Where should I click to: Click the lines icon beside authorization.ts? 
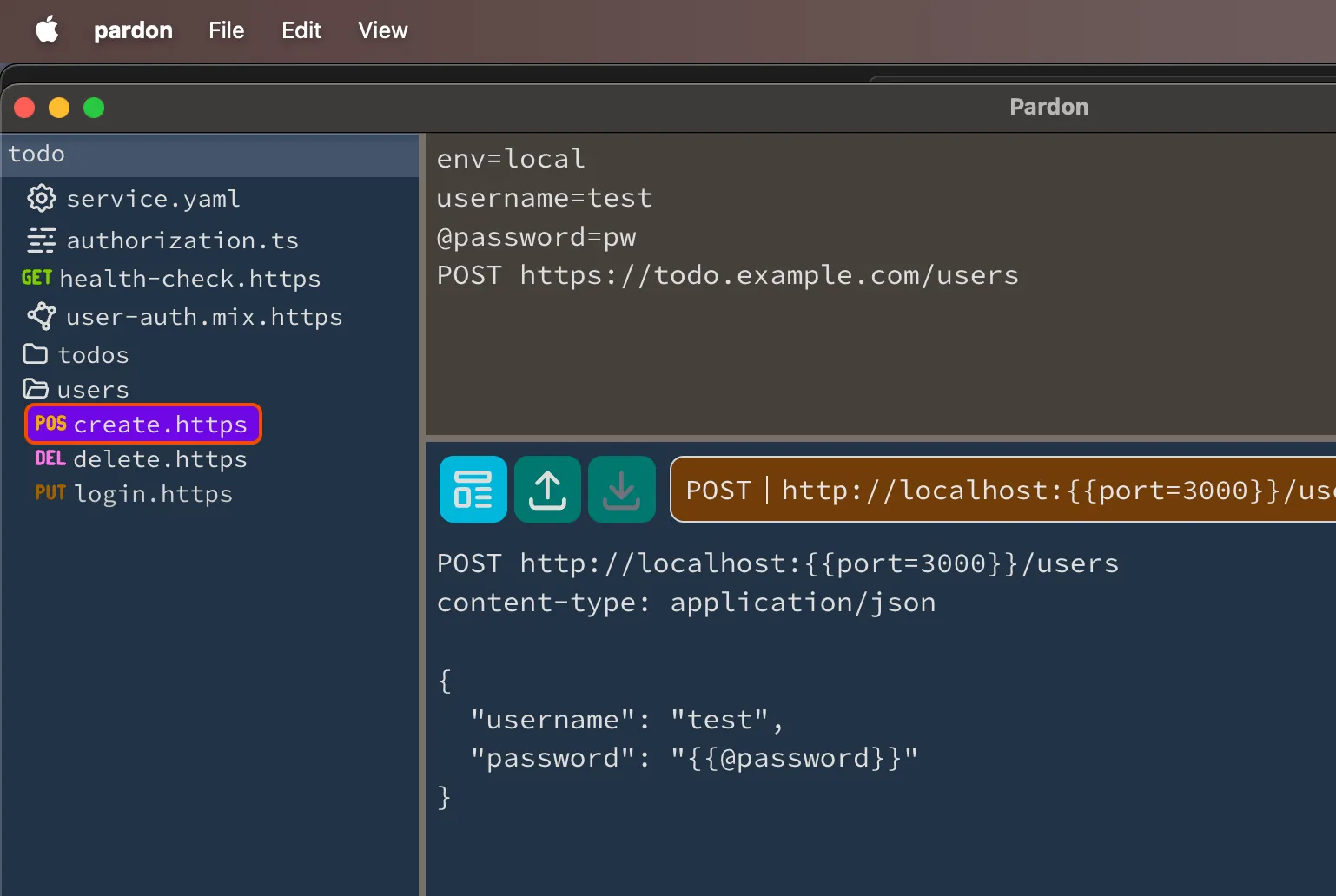[41, 240]
